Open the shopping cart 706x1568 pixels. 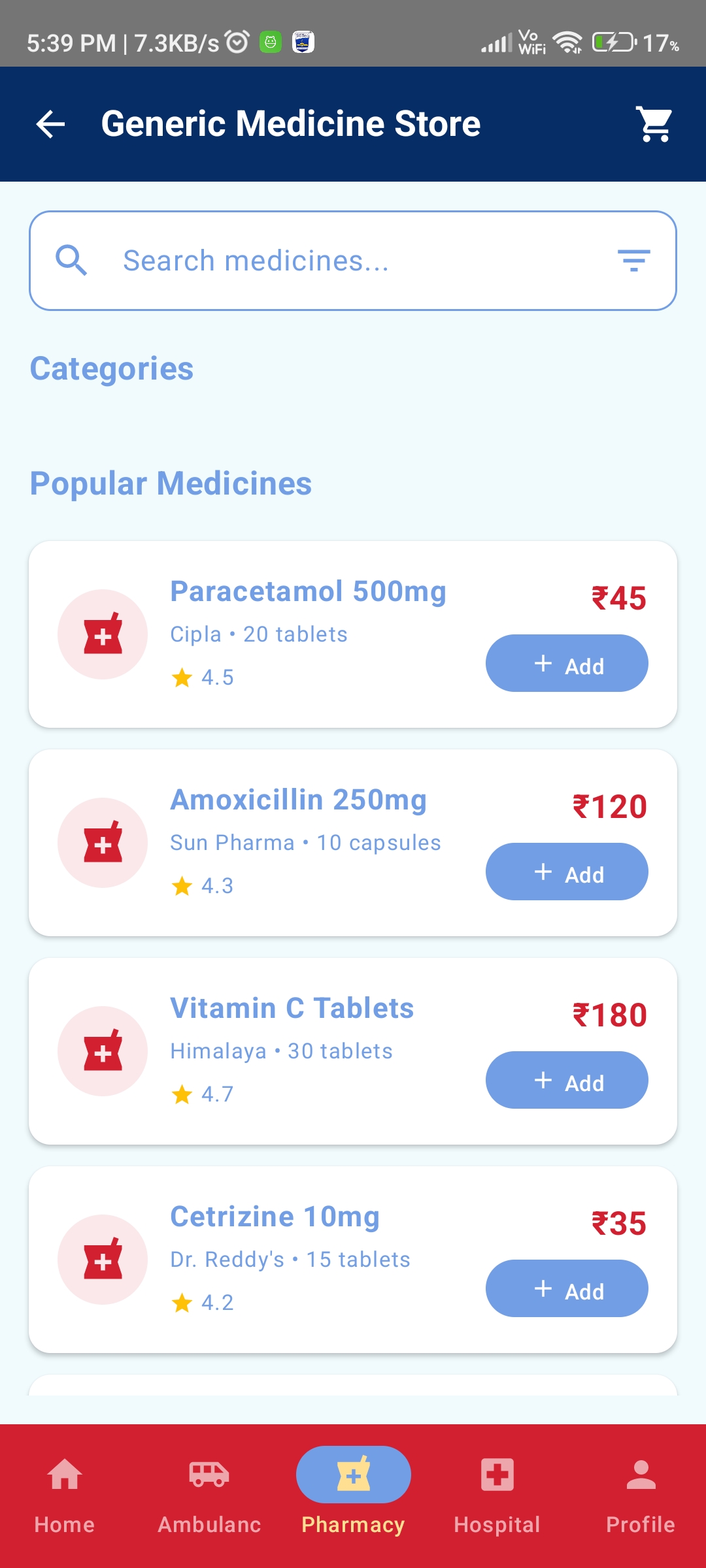654,124
